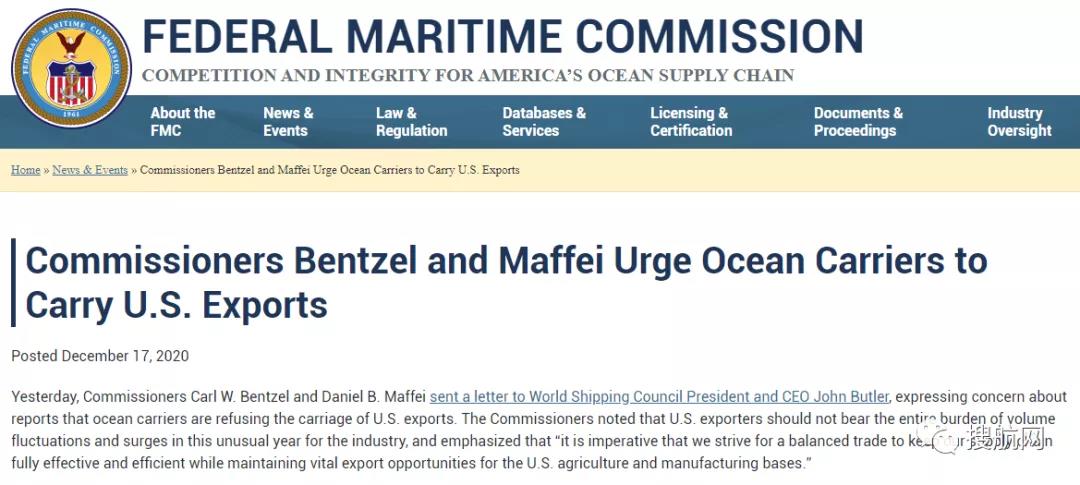The image size is (1080, 485).
Task: Open the Documents & Proceedings menu
Action: (x=858, y=122)
